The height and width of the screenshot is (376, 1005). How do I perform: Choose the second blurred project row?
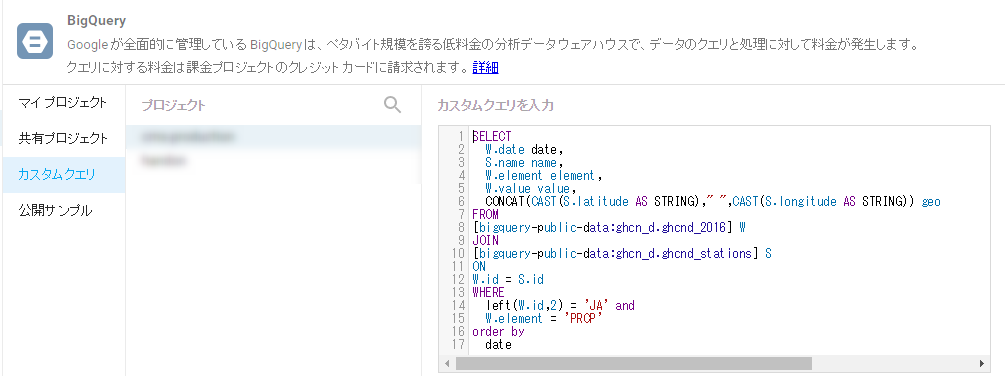pyautogui.click(x=273, y=161)
